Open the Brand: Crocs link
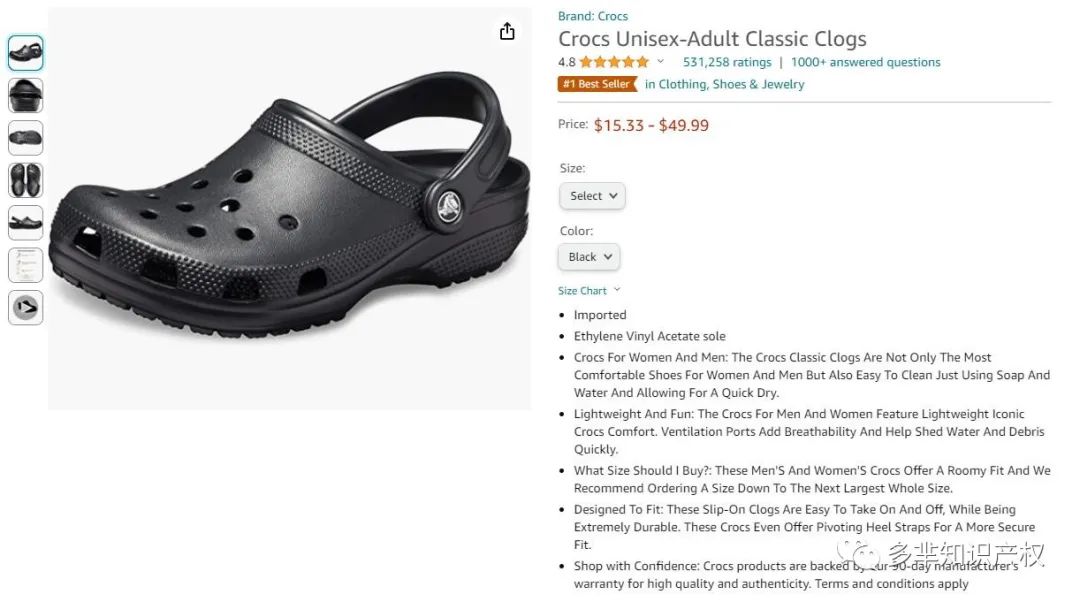The width and height of the screenshot is (1080, 602). pyautogui.click(x=593, y=16)
